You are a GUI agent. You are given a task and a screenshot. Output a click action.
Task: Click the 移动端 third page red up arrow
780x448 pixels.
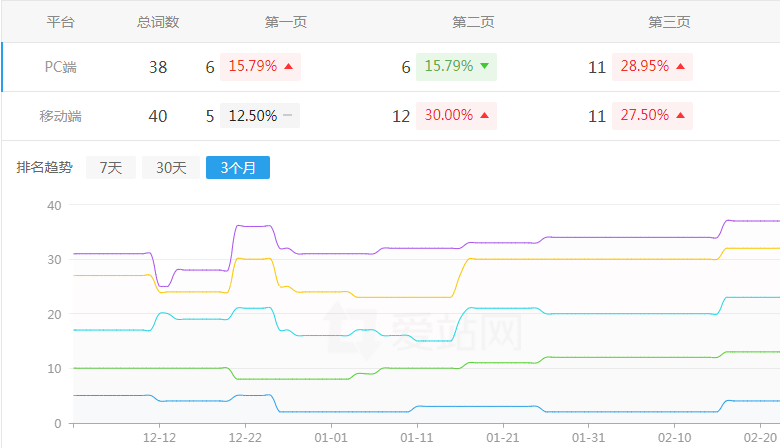pyautogui.click(x=680, y=115)
